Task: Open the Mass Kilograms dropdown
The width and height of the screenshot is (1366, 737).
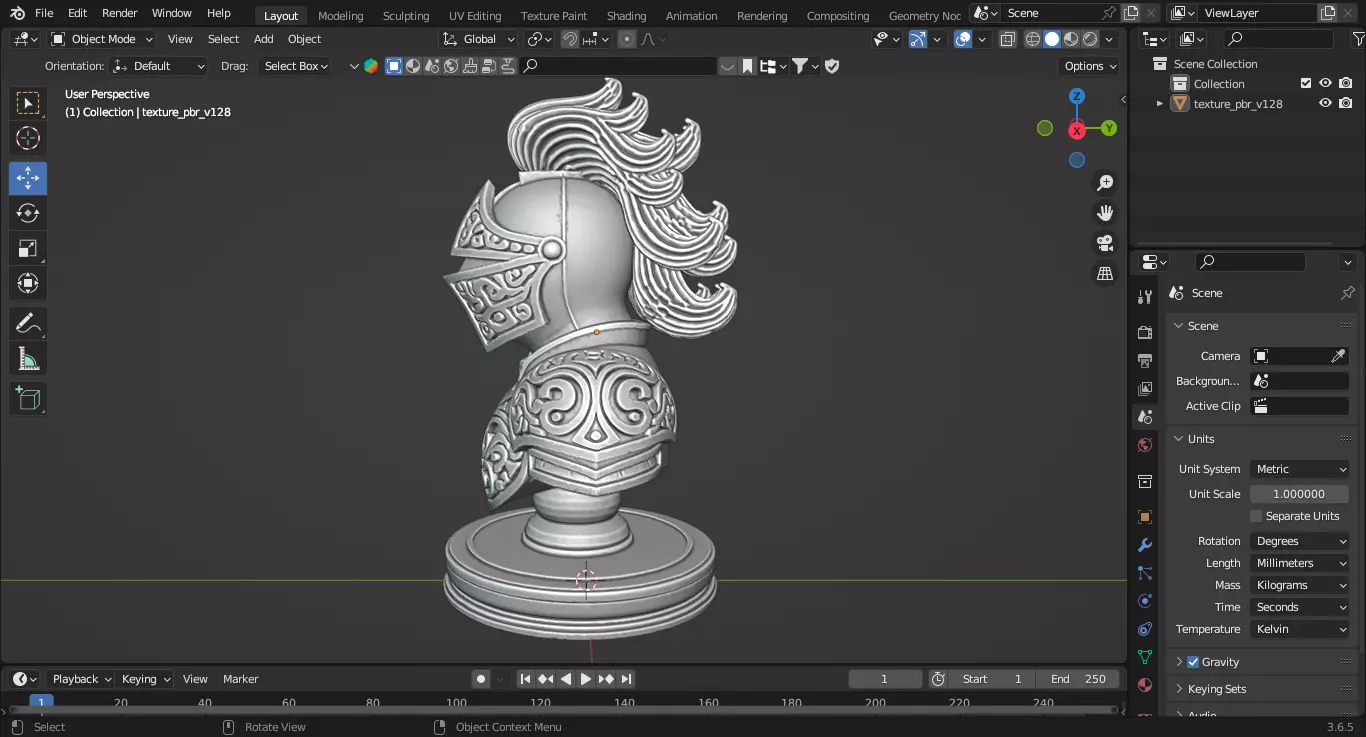Action: pyautogui.click(x=1300, y=585)
